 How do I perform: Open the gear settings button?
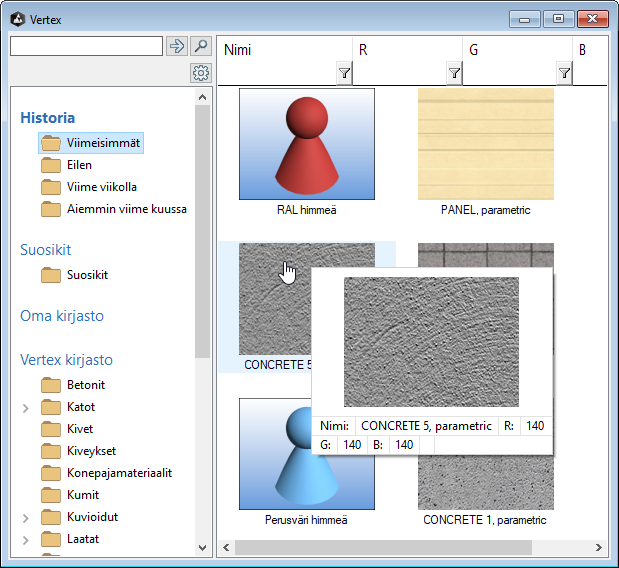point(200,73)
